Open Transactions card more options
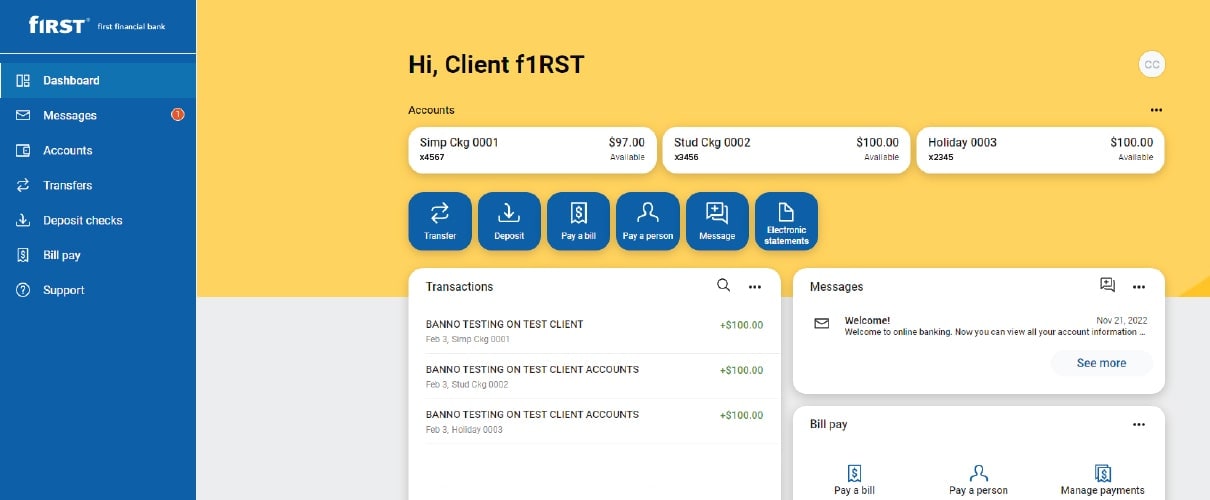The height and width of the screenshot is (500, 1210). (755, 287)
